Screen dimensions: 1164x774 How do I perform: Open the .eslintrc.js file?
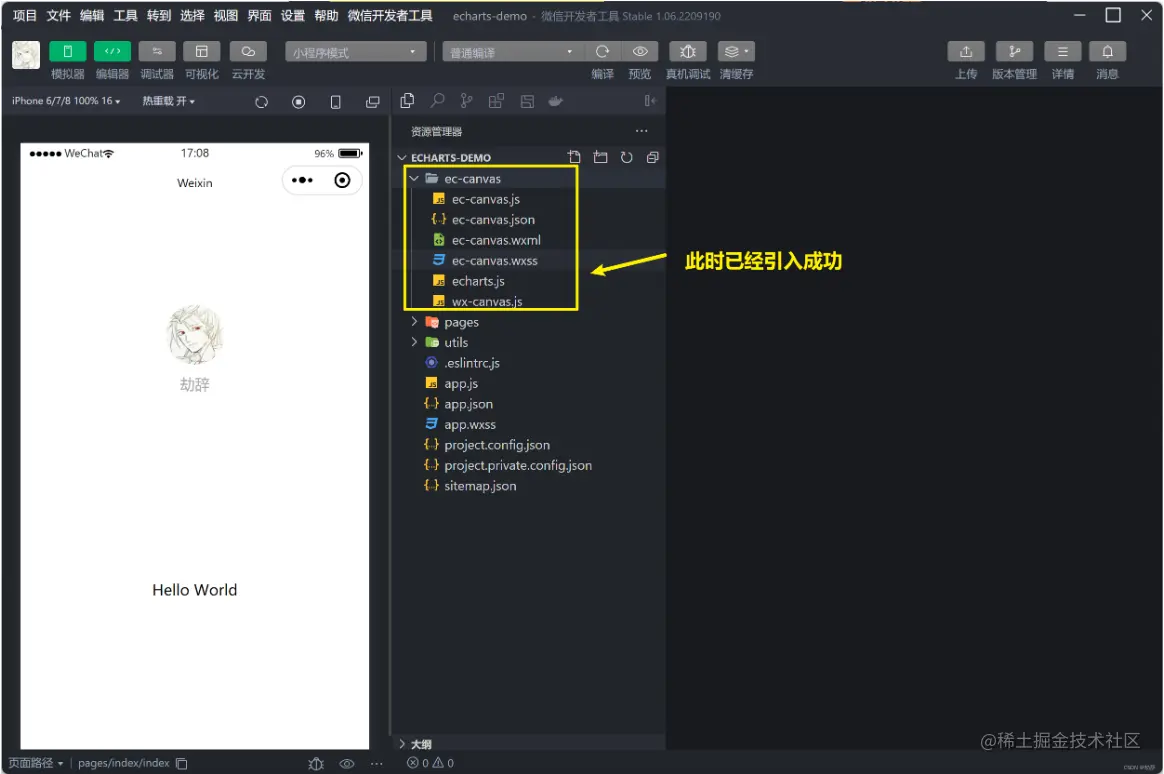(471, 363)
